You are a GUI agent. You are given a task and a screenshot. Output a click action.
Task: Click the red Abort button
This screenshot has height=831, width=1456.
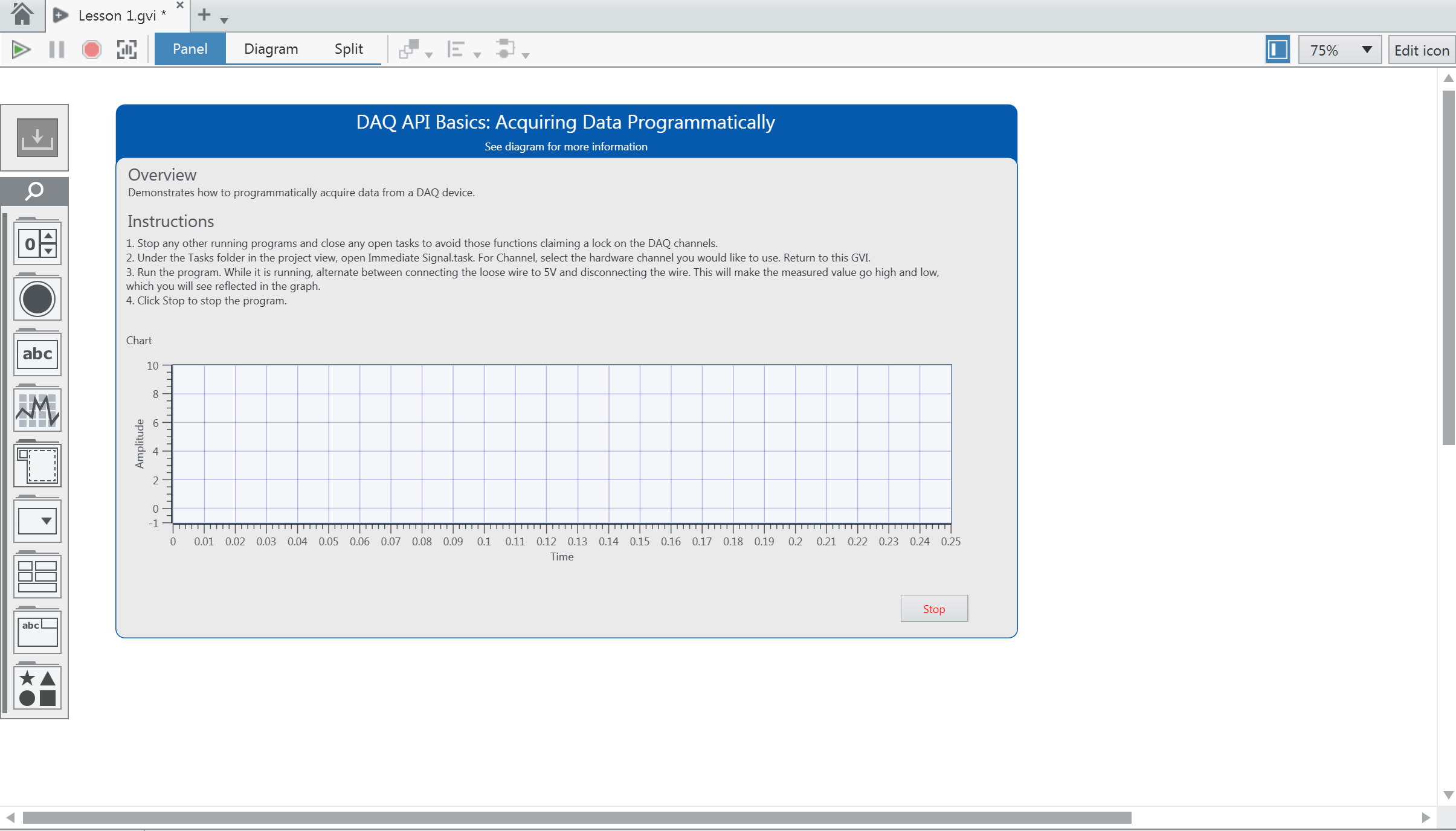point(92,50)
